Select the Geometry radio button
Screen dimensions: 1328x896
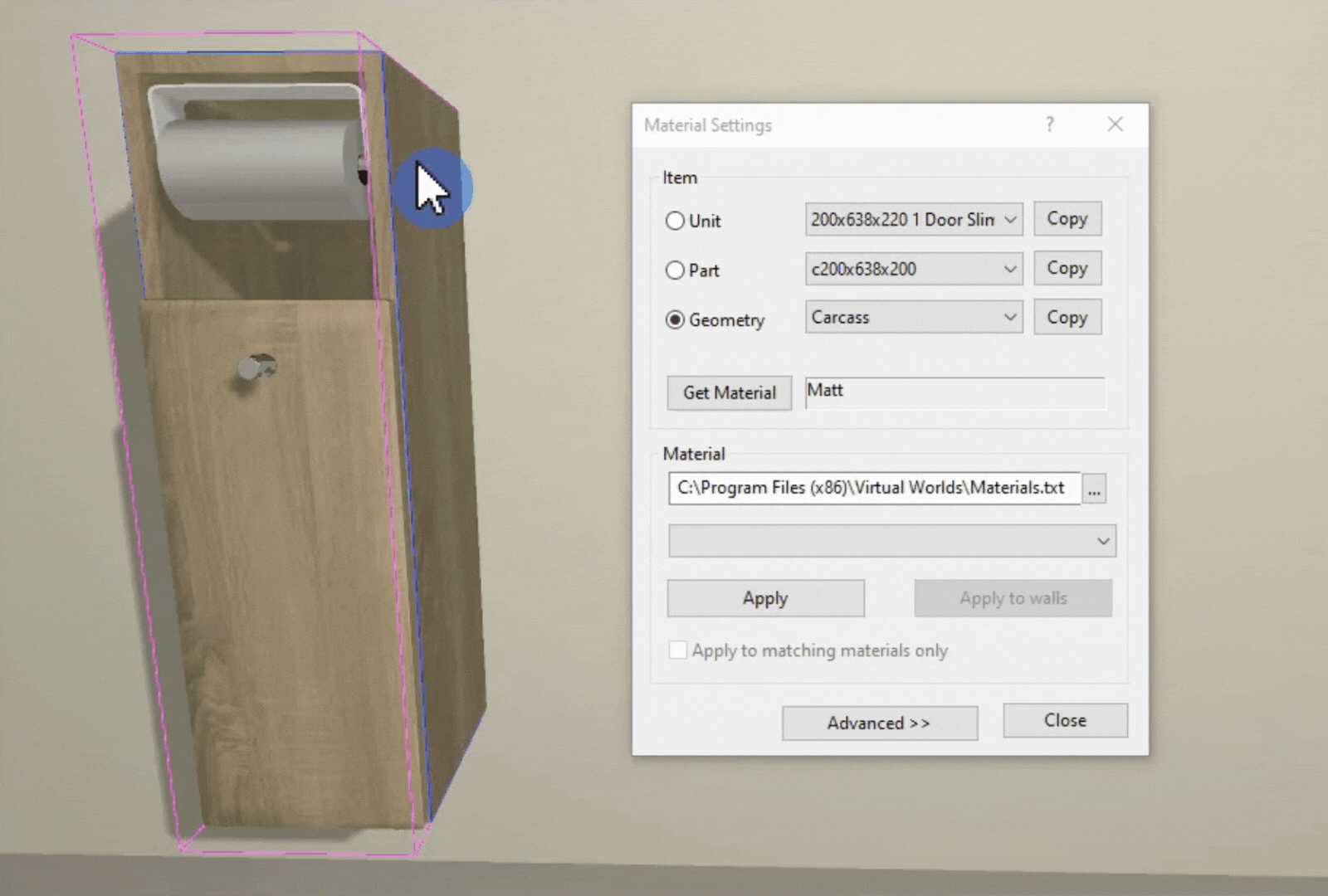coord(675,319)
